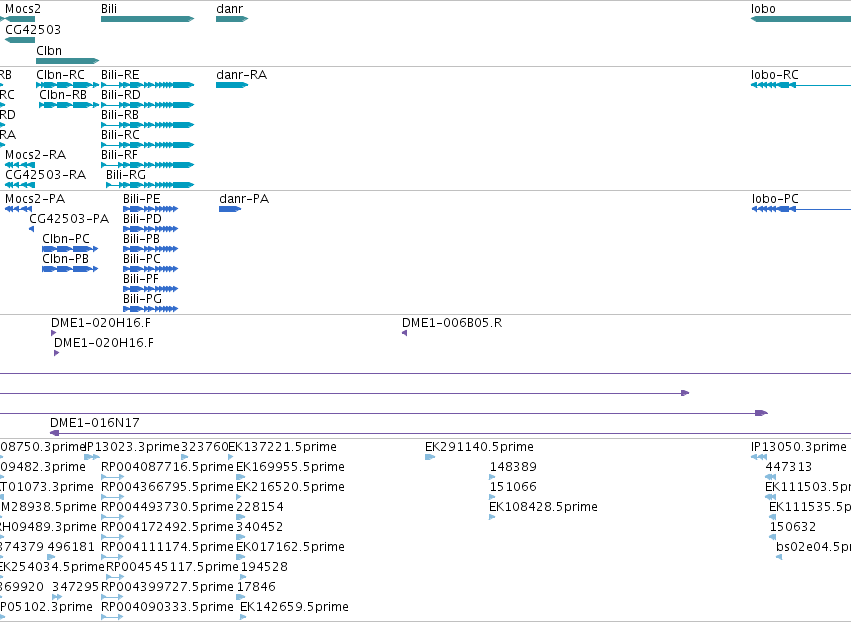Click the Mocs2 gene label
This screenshot has width=851, height=622.
click(23, 9)
